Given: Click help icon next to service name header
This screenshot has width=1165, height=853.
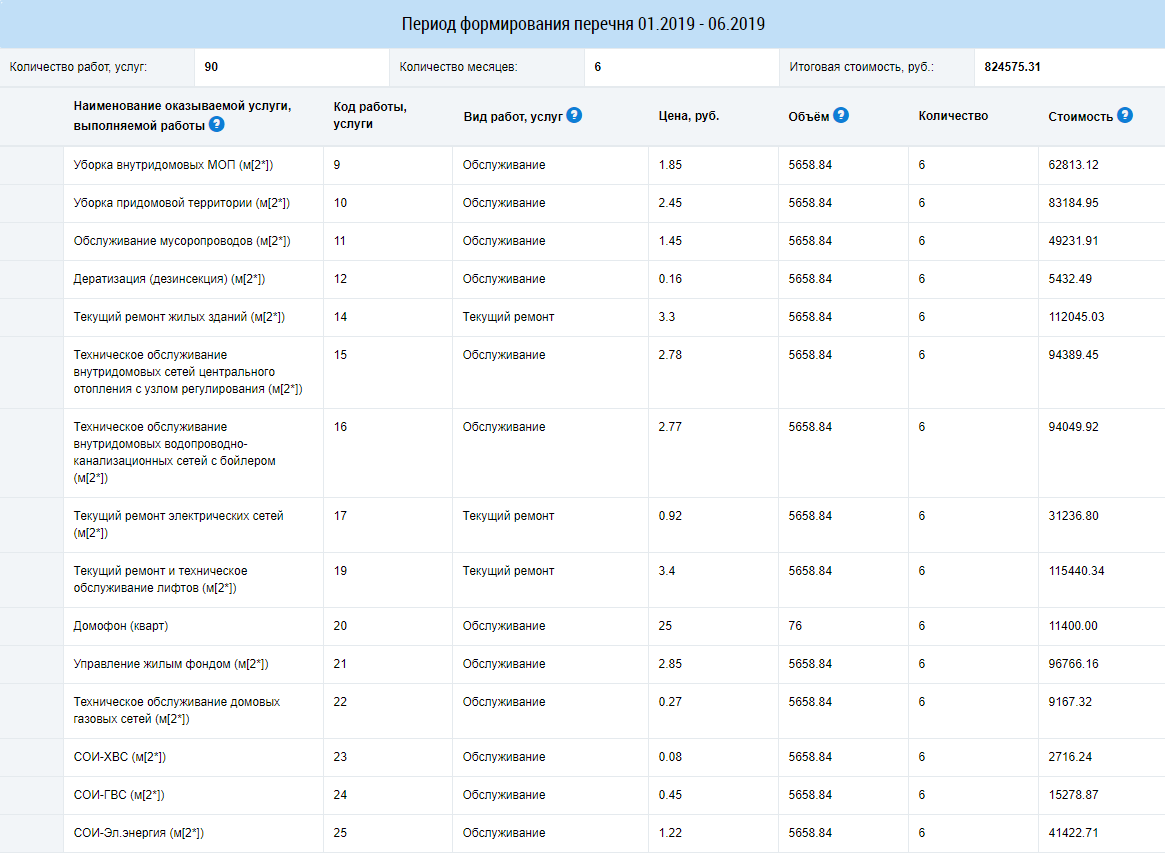Looking at the screenshot, I should pos(217,125).
